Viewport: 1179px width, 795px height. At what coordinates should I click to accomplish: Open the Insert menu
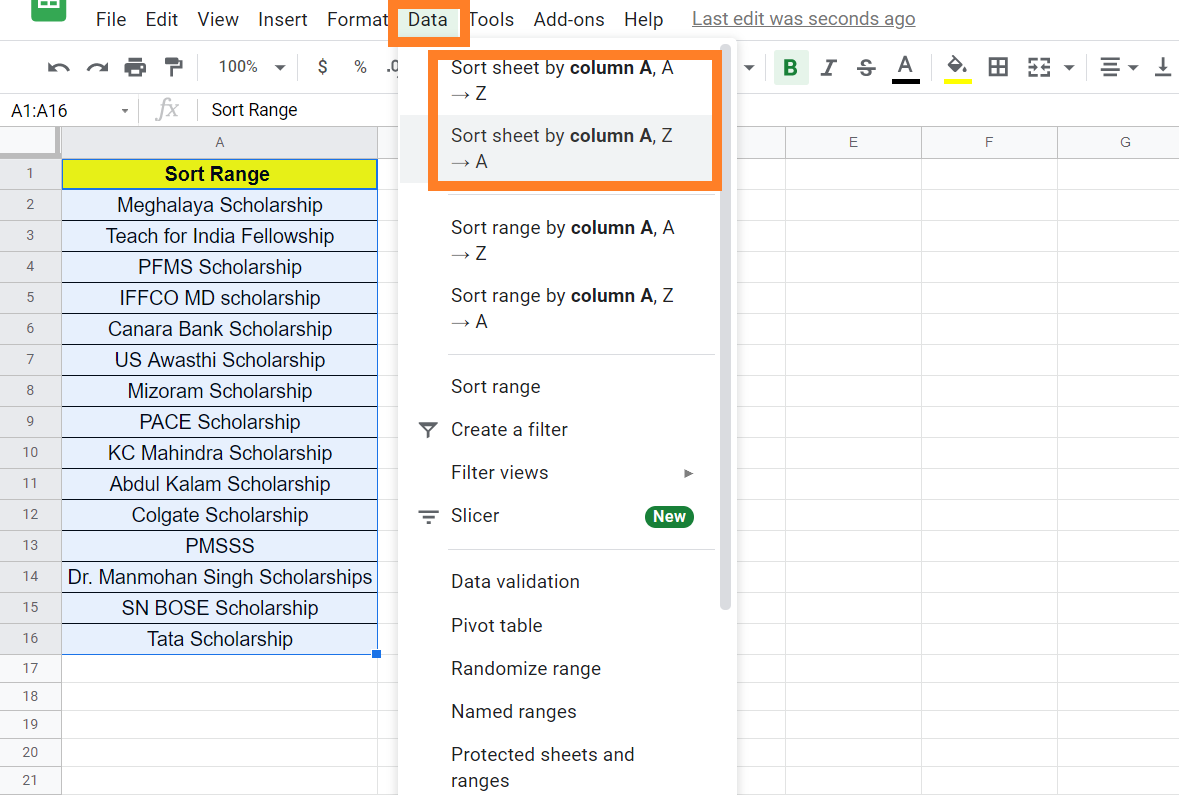tap(283, 20)
